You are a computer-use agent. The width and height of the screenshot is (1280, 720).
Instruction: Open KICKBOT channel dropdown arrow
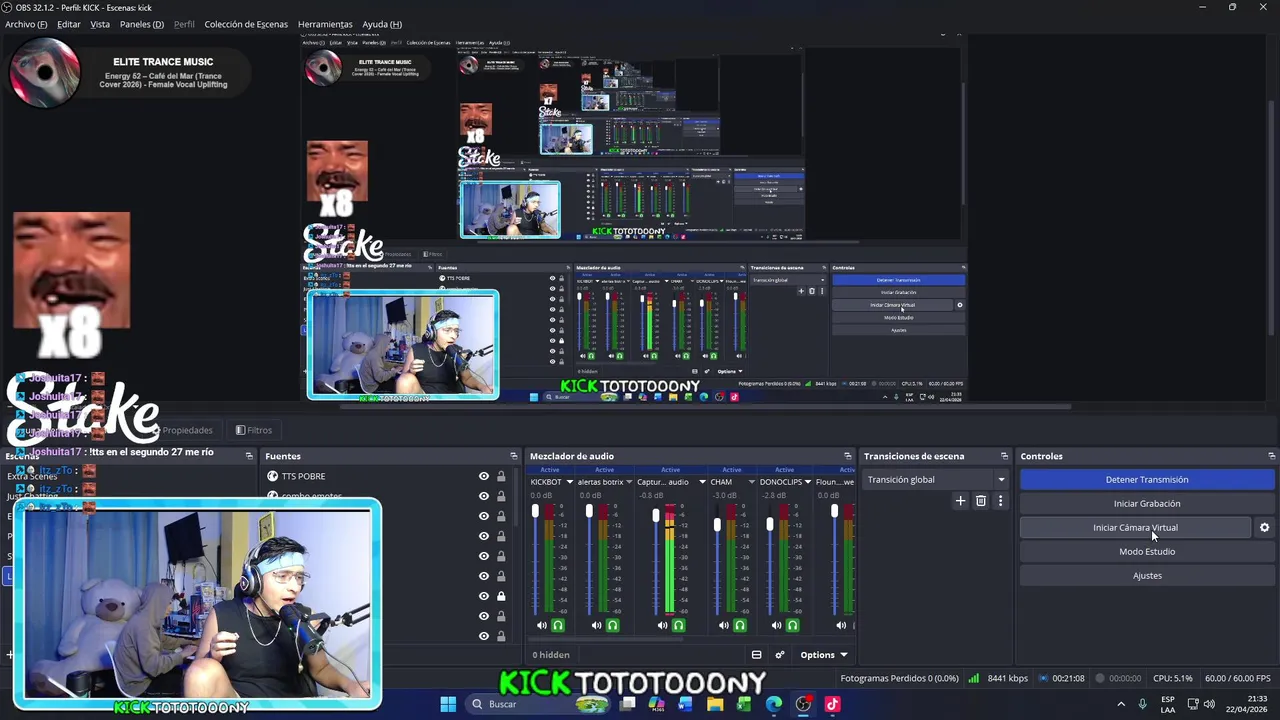(569, 482)
